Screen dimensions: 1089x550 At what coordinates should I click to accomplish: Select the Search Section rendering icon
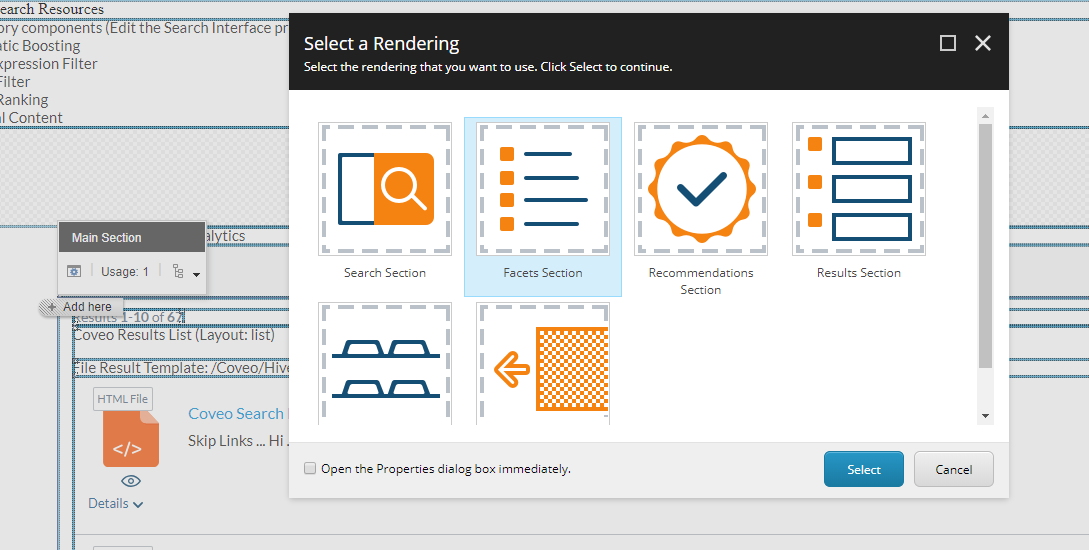click(x=385, y=189)
